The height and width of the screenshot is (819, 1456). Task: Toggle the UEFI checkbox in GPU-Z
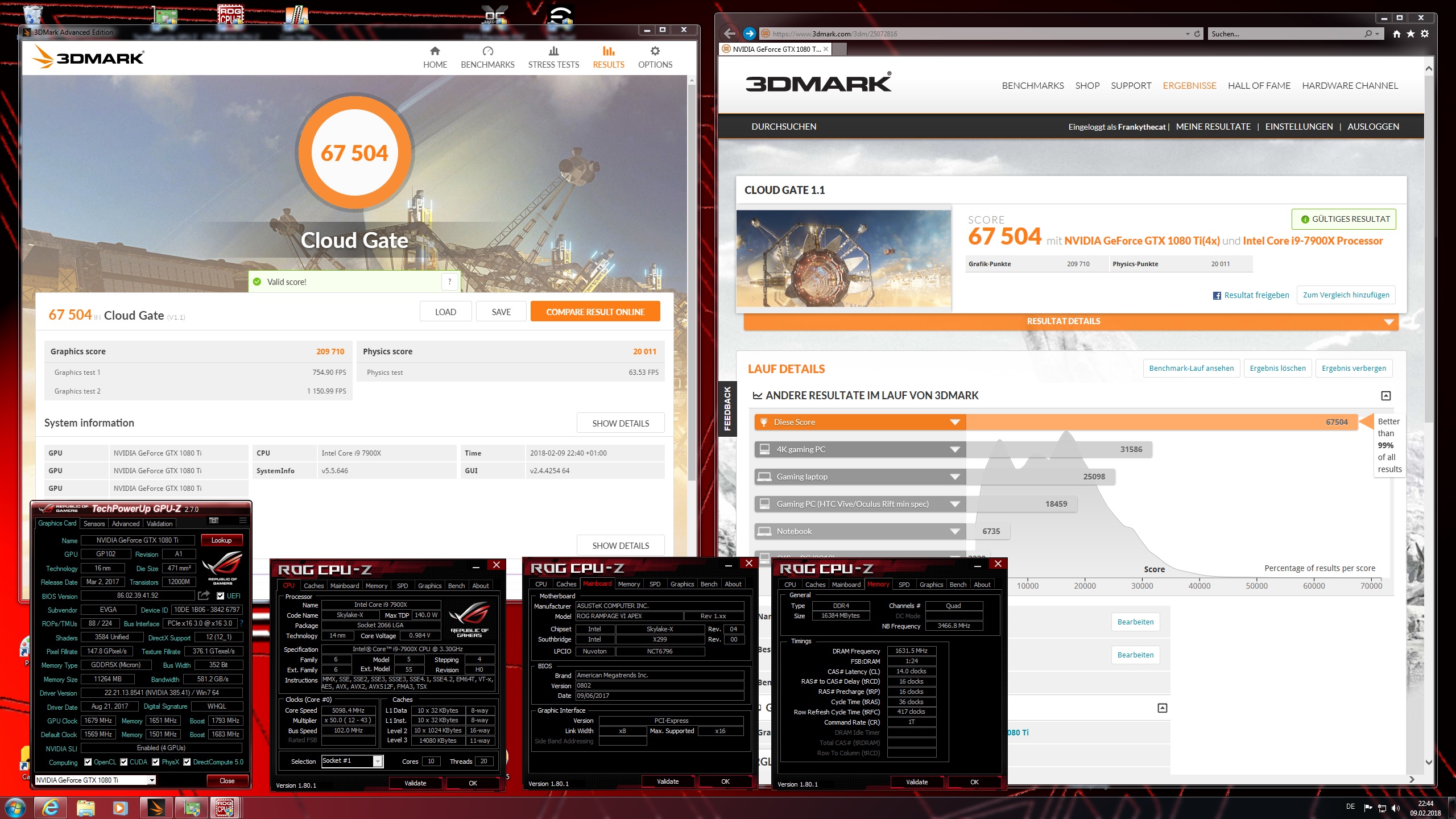[x=221, y=596]
